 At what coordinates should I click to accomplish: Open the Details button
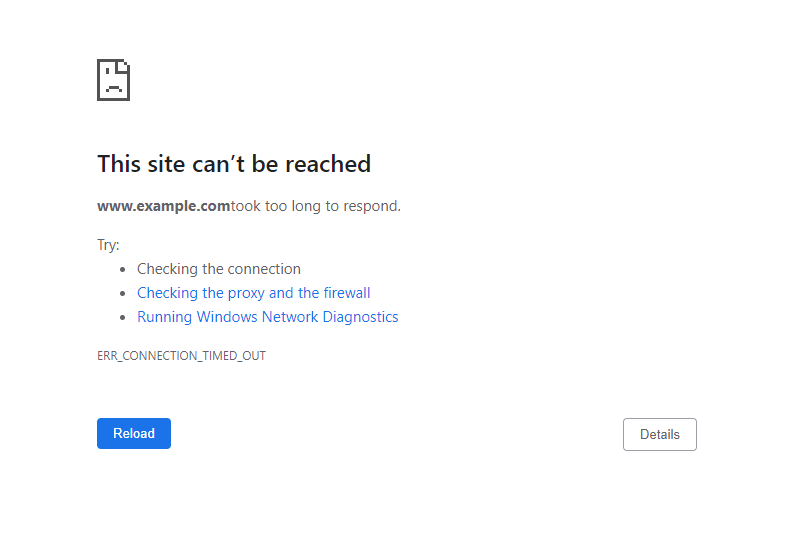(x=659, y=434)
